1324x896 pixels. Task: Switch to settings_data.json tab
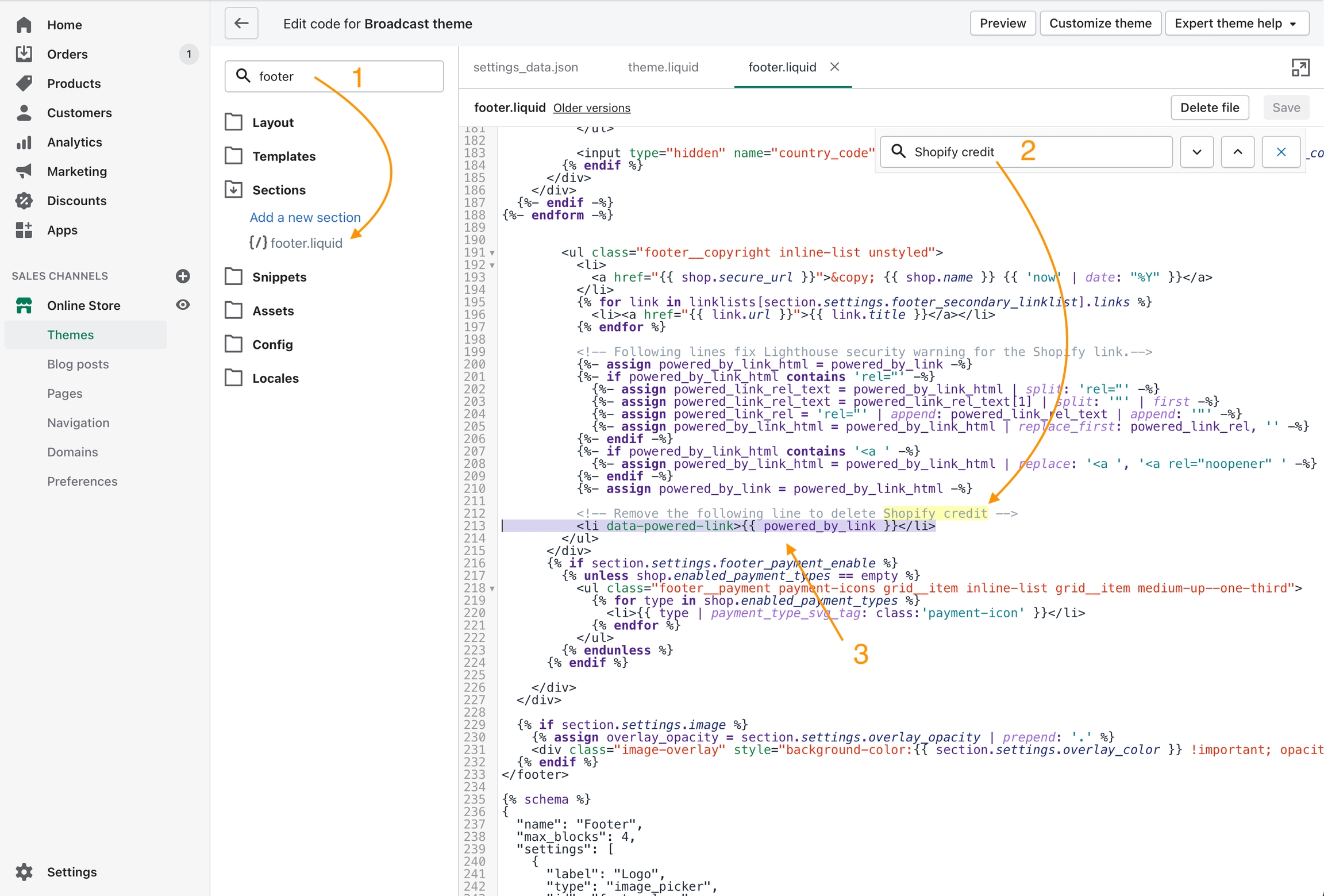point(525,67)
